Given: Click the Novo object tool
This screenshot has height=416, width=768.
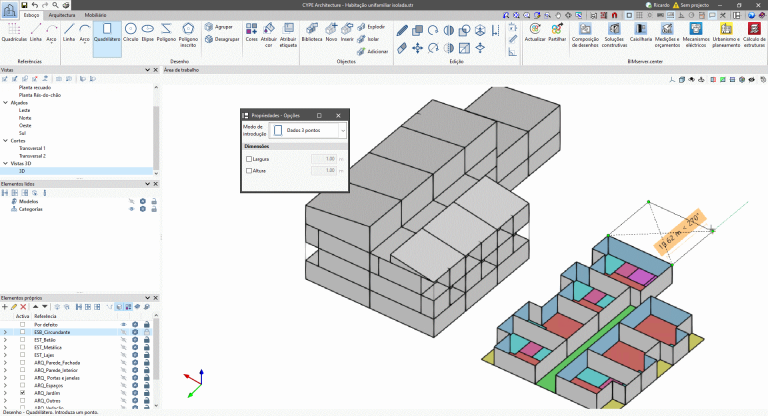Looking at the screenshot, I should coord(331,32).
